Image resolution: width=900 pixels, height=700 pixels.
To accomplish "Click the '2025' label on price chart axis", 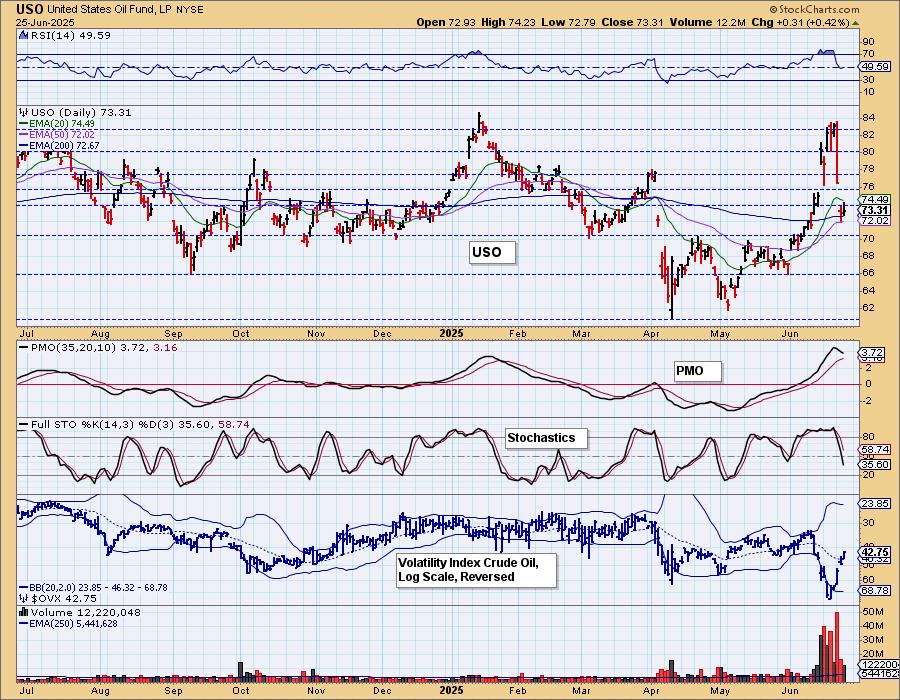I will coord(451,333).
